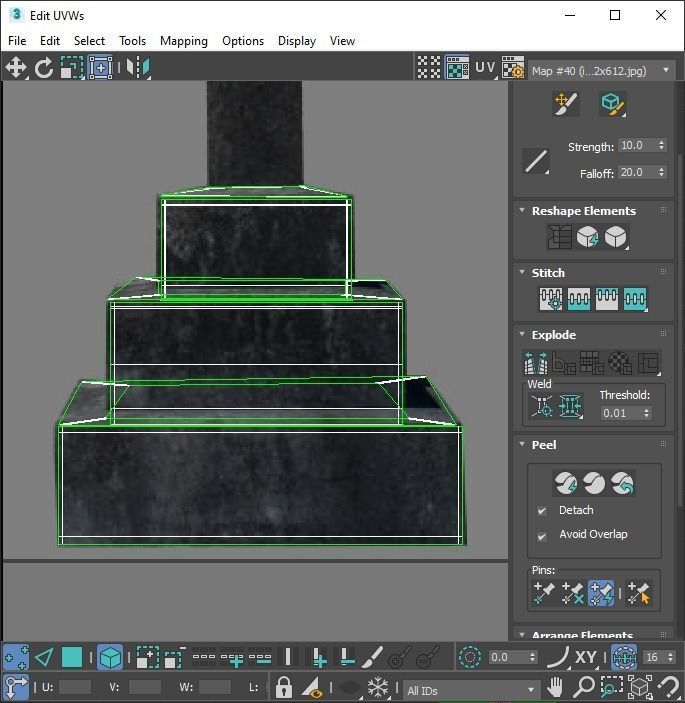Adjust the soft selection falloff spinner
685x703 pixels.
tap(533, 657)
